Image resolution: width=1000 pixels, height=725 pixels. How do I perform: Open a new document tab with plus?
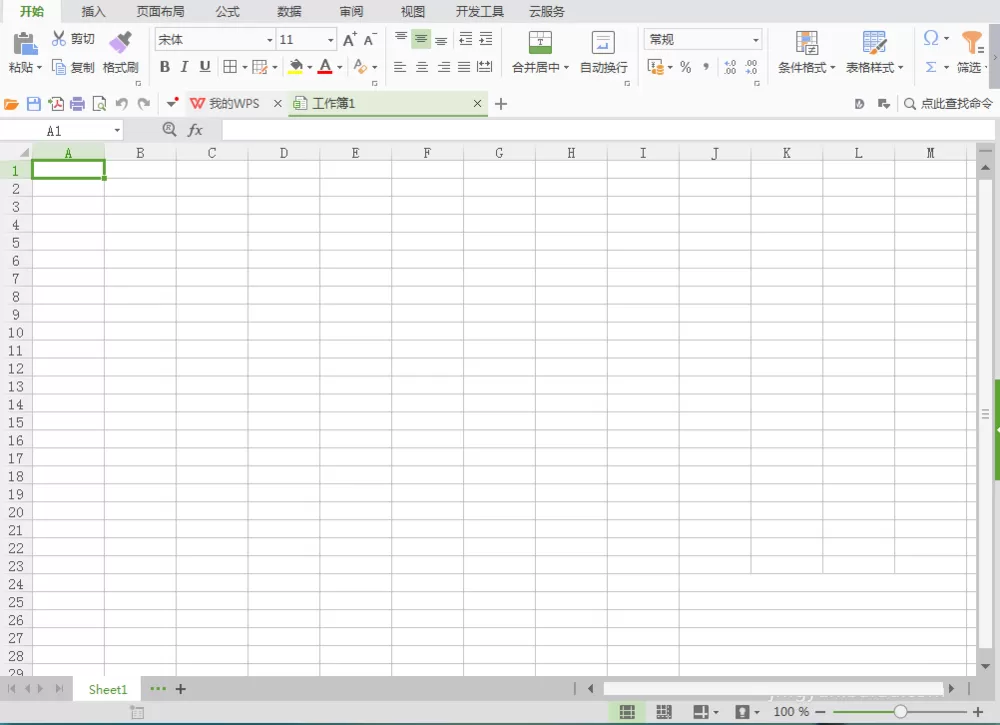pyautogui.click(x=501, y=104)
